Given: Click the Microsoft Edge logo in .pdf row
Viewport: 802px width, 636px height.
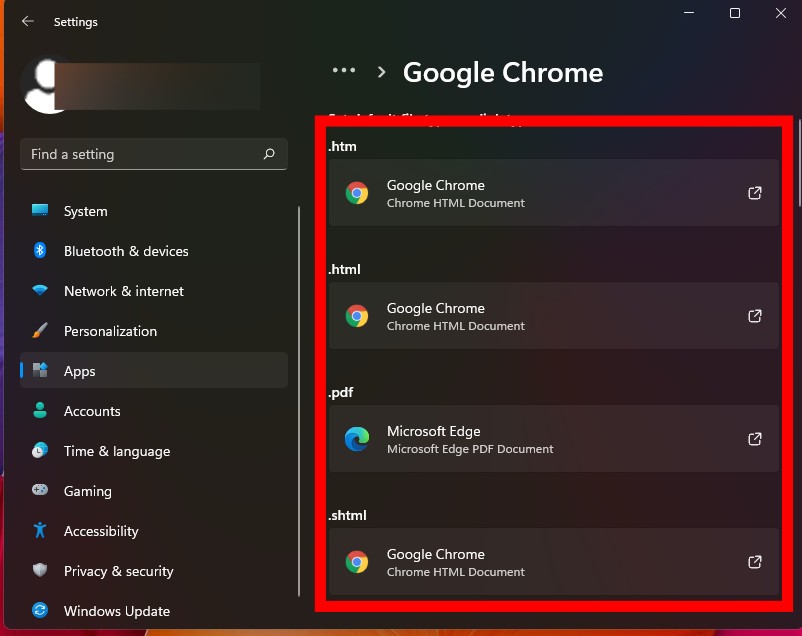Looking at the screenshot, I should pyautogui.click(x=357, y=438).
